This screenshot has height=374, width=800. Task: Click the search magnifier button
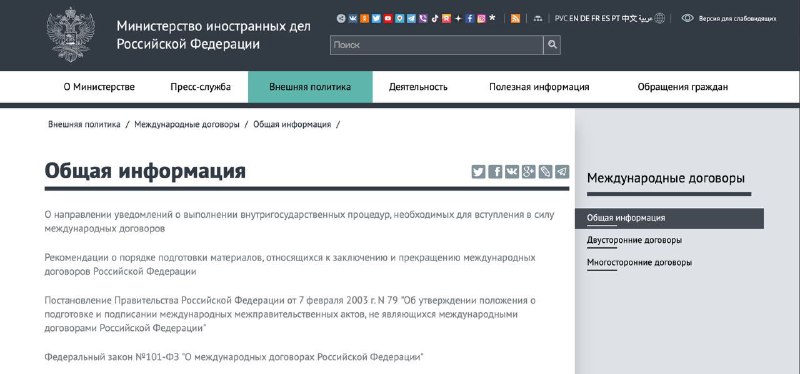(x=552, y=45)
